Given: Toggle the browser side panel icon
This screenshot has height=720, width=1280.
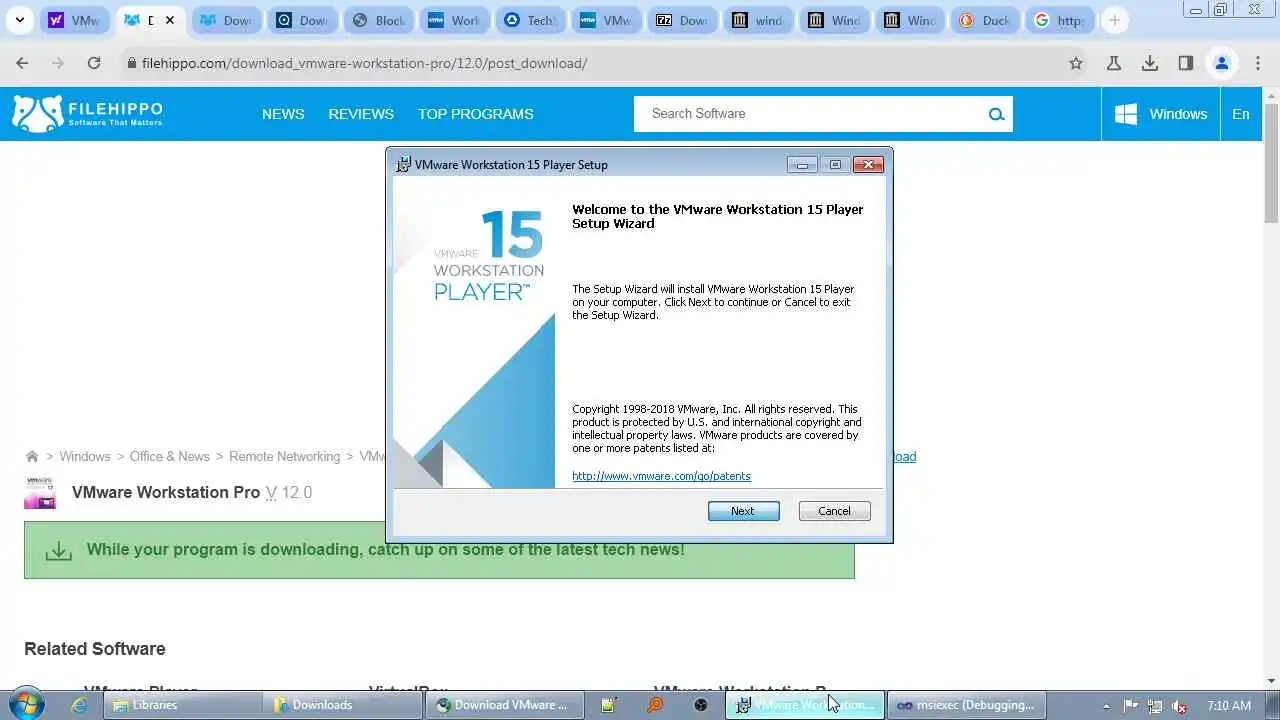Looking at the screenshot, I should tap(1186, 63).
